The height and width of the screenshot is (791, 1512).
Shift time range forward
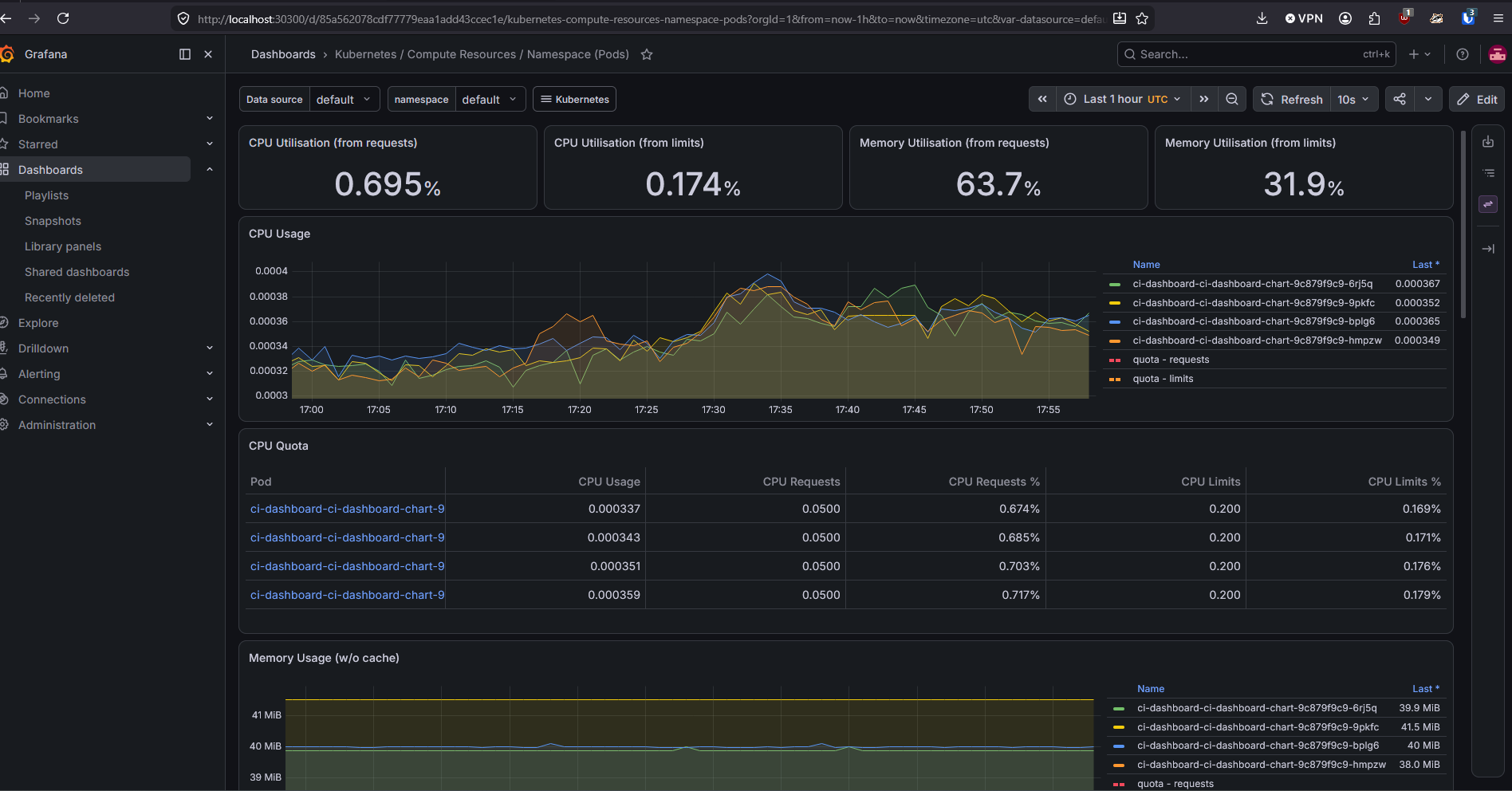coord(1204,99)
